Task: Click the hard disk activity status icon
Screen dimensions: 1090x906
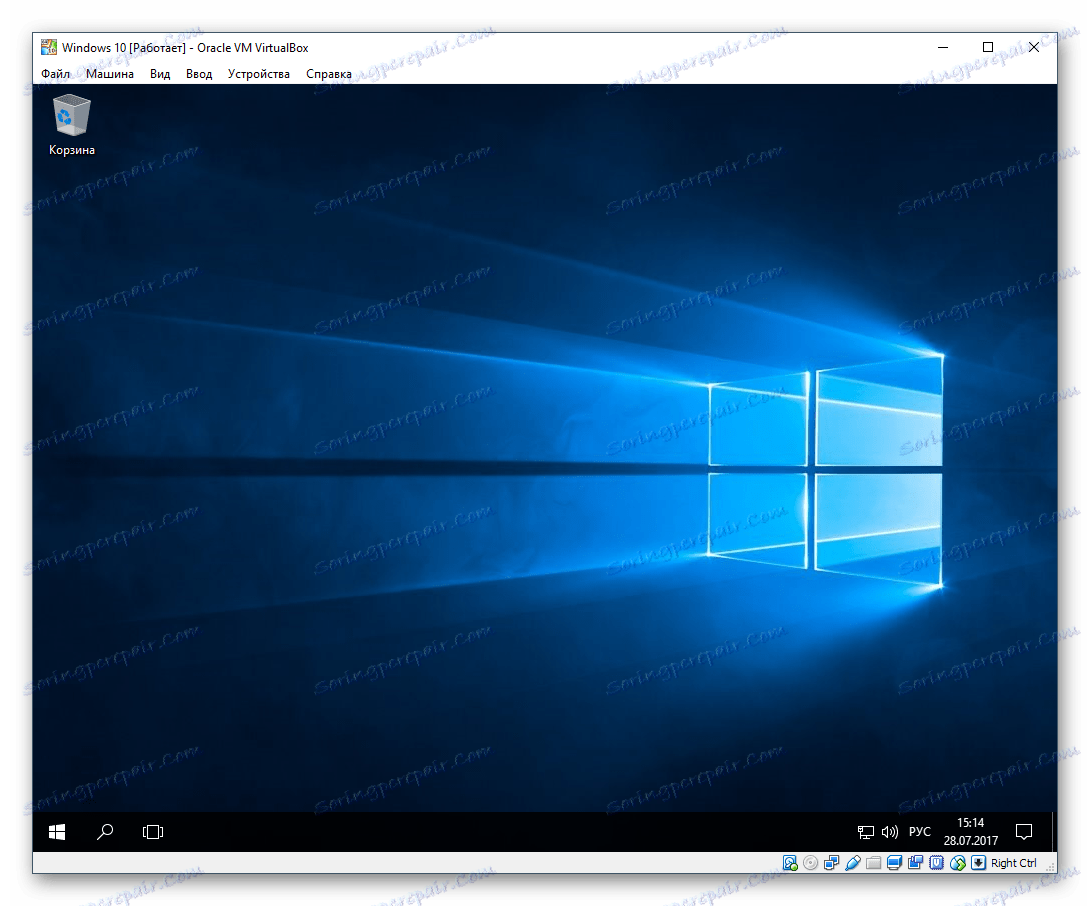Action: [790, 863]
